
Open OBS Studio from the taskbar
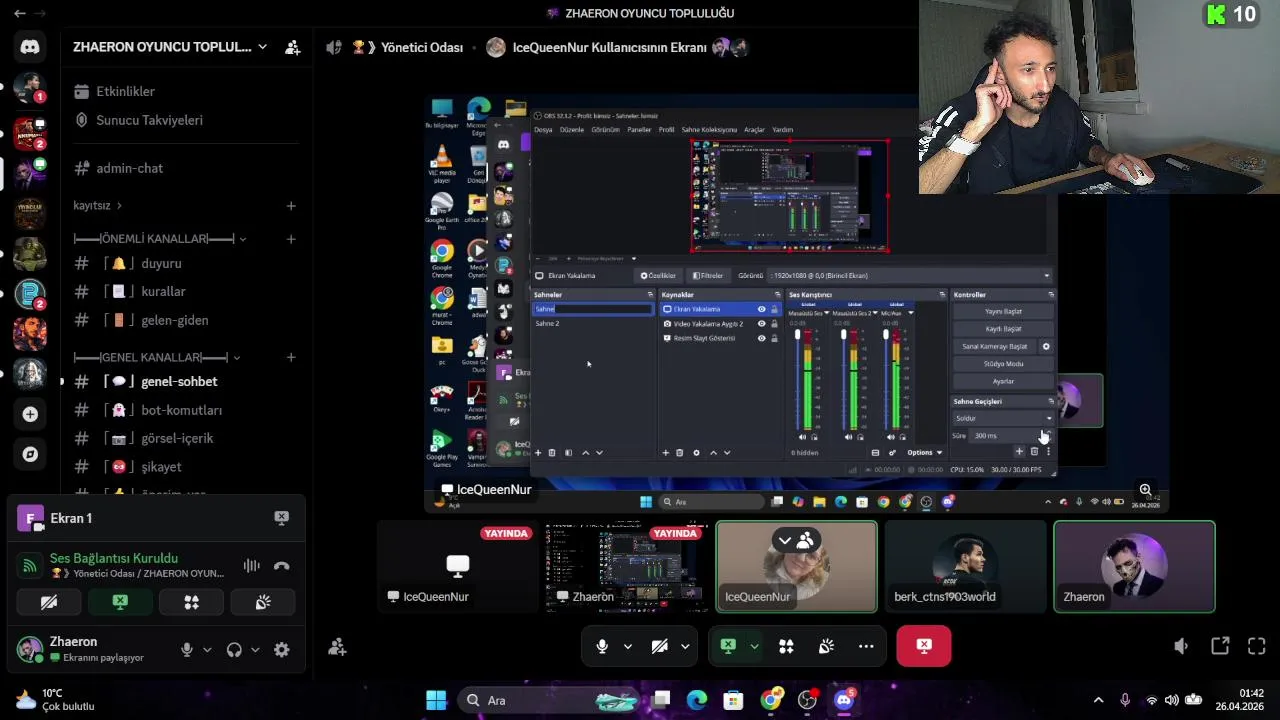point(807,700)
